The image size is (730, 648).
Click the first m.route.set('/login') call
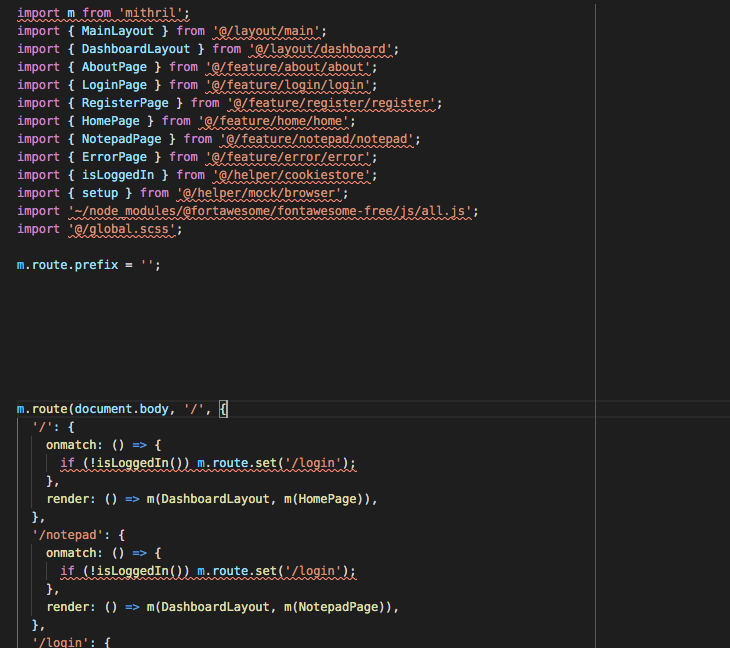click(273, 463)
